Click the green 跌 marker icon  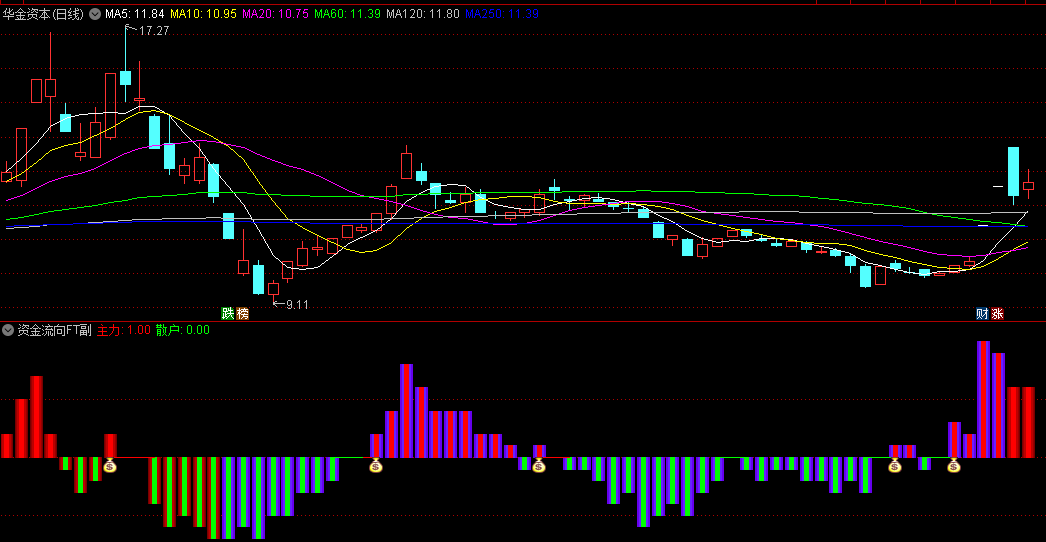(x=228, y=313)
